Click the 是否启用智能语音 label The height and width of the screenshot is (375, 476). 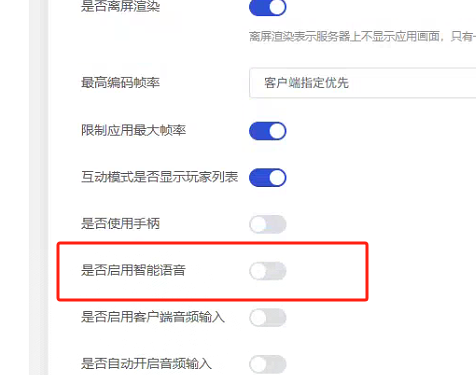click(133, 270)
